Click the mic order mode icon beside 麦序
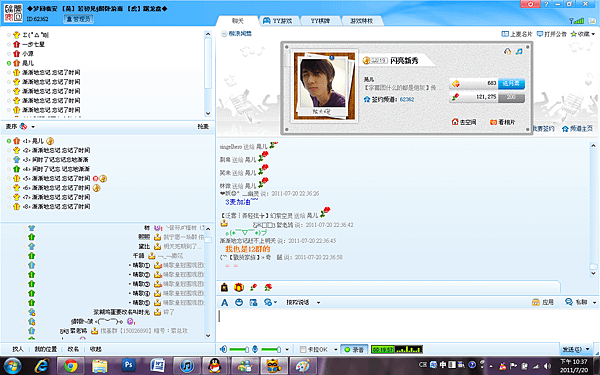The width and height of the screenshot is (600, 375). (x=23, y=126)
